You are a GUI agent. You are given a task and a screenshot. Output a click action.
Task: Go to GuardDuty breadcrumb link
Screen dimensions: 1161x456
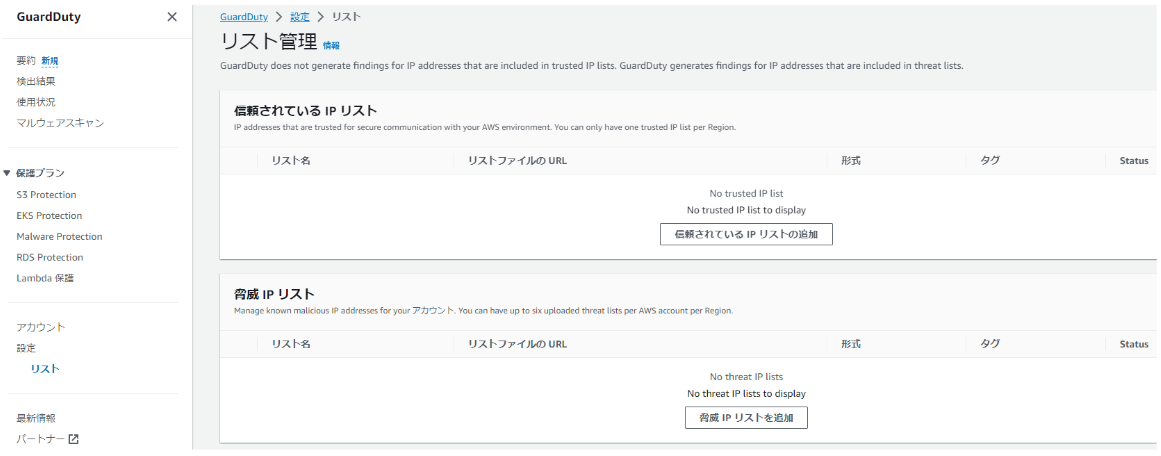[244, 16]
